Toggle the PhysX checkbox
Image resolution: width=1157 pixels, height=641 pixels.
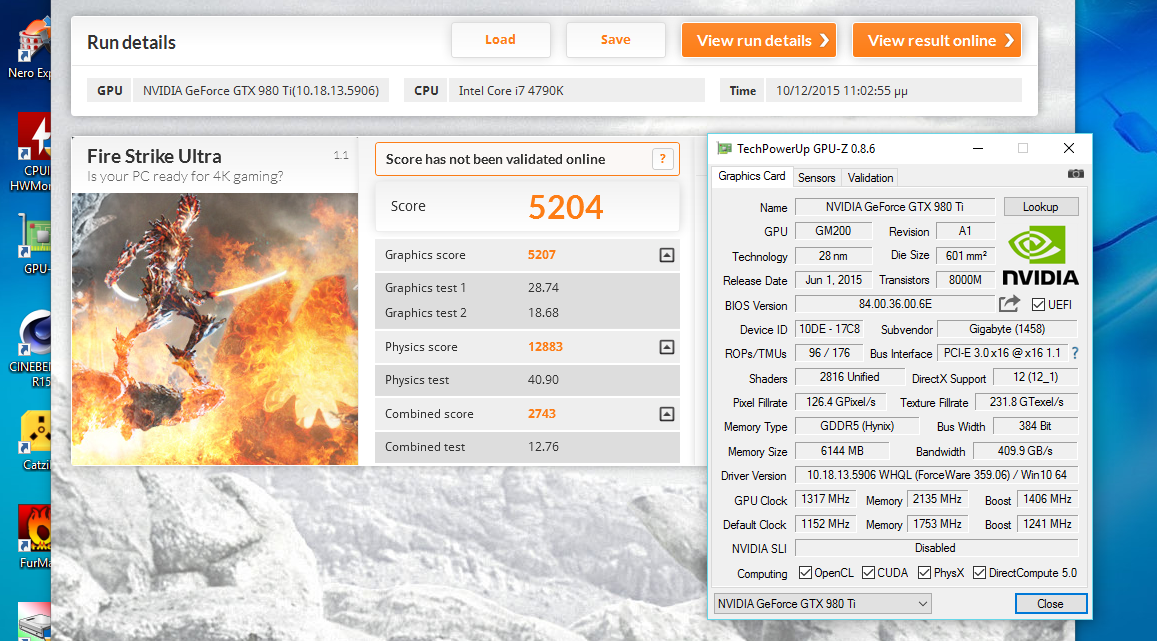point(924,573)
